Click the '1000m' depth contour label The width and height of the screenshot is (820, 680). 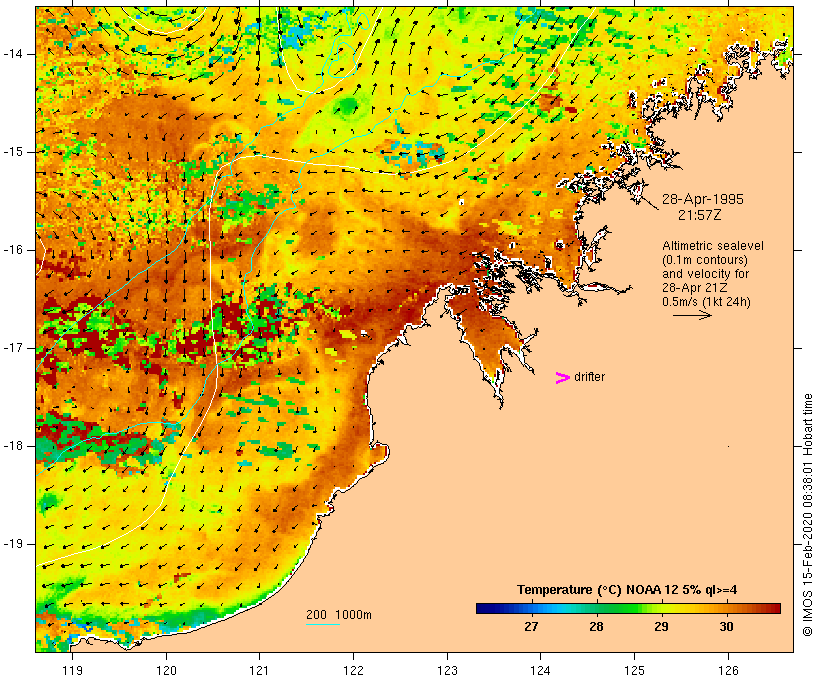[353, 615]
